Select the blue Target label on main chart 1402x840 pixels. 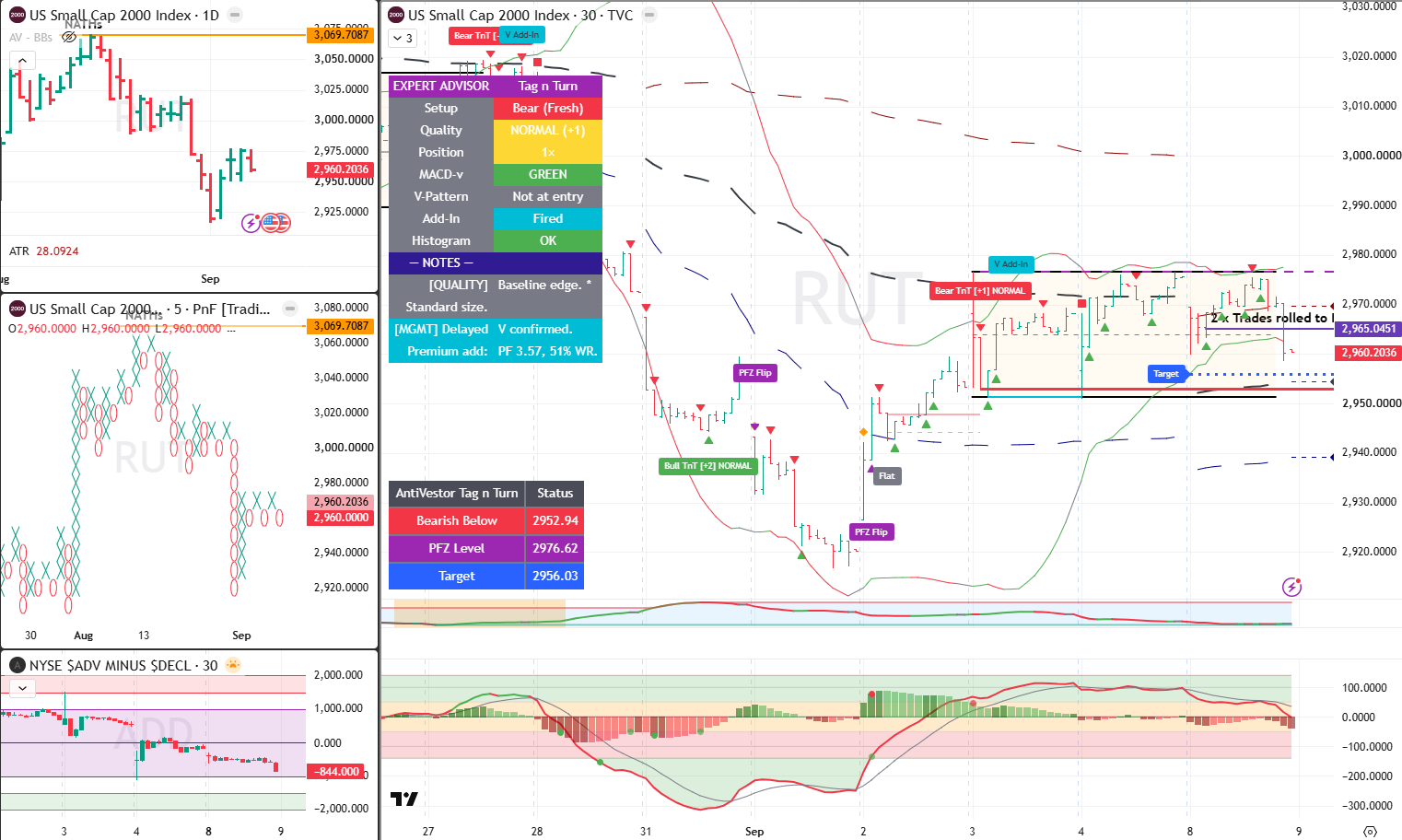tap(1166, 373)
